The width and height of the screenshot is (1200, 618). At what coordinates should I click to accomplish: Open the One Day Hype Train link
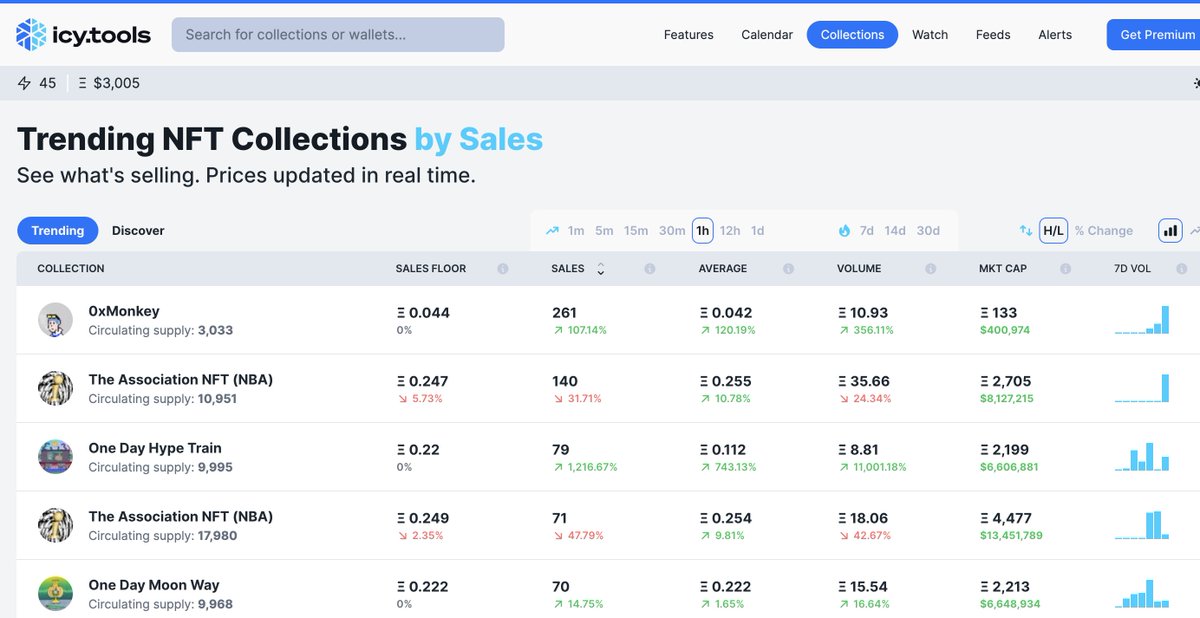[155, 448]
